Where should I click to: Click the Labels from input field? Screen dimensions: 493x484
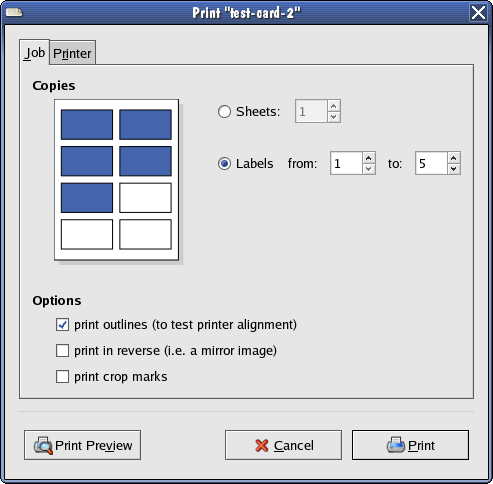[346, 163]
